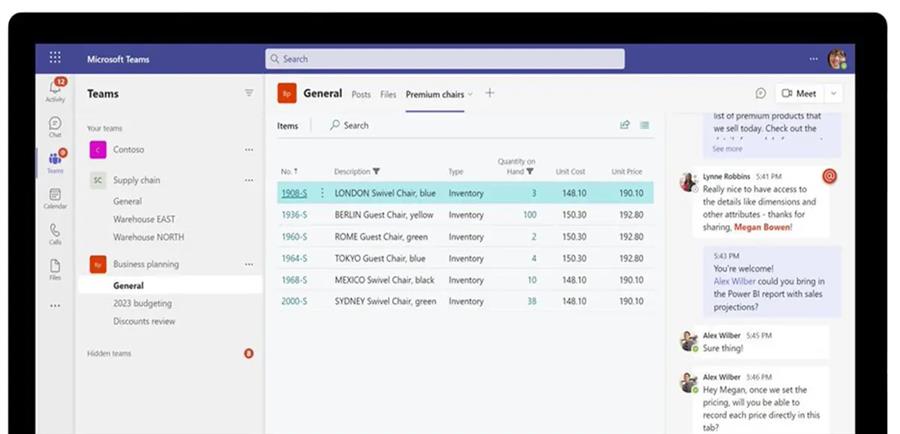The height and width of the screenshot is (434, 900).
Task: Select the MEXICO Swivel Chair, black description
Action: [x=385, y=280]
